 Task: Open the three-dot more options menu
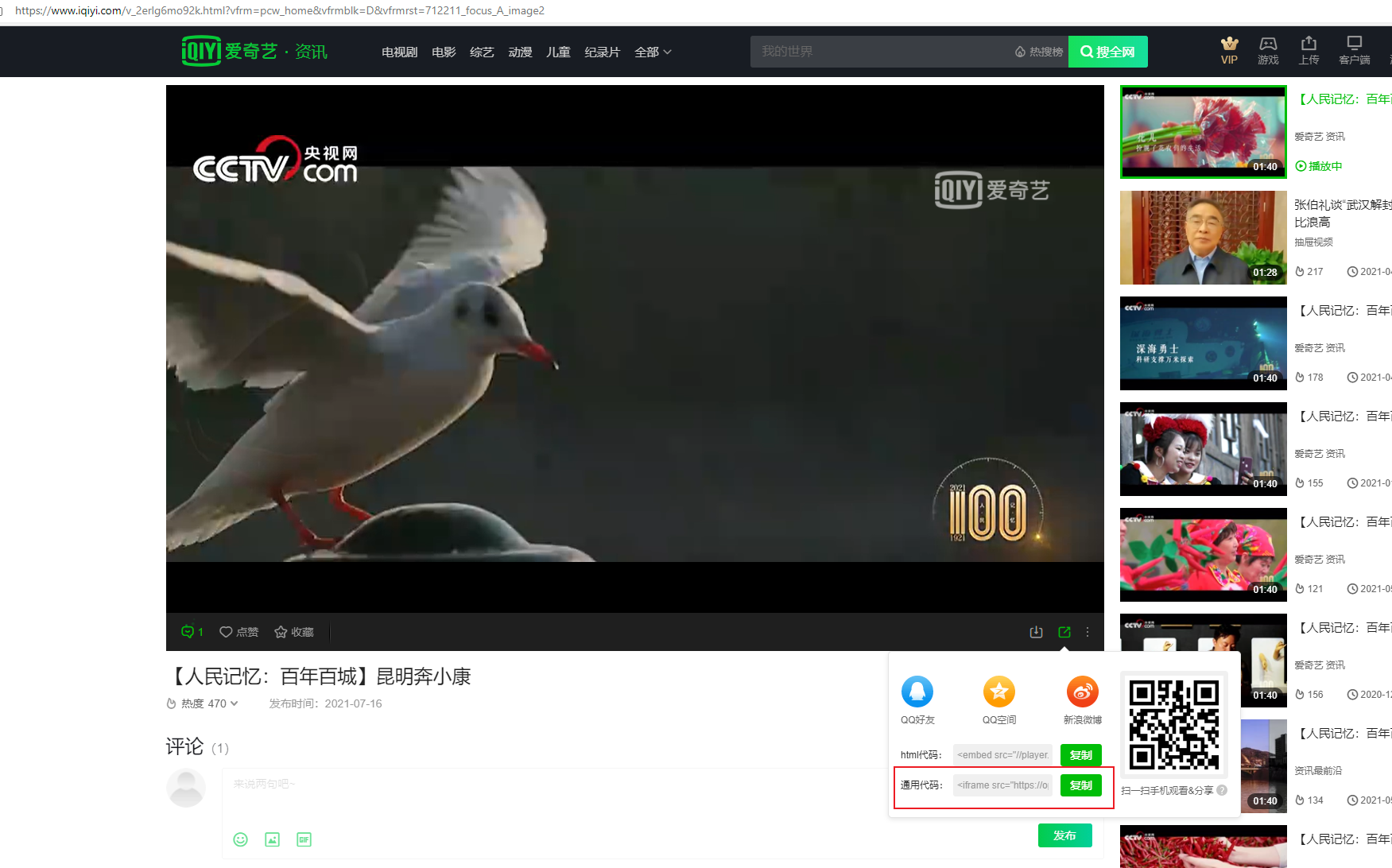point(1088,632)
